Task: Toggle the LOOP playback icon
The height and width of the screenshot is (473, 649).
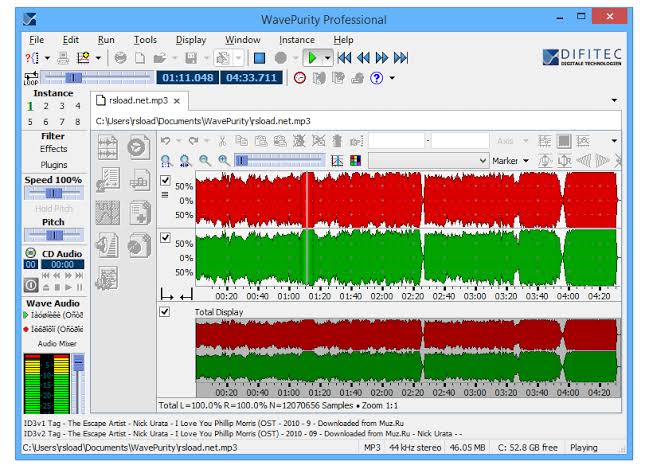Action: click(x=31, y=78)
